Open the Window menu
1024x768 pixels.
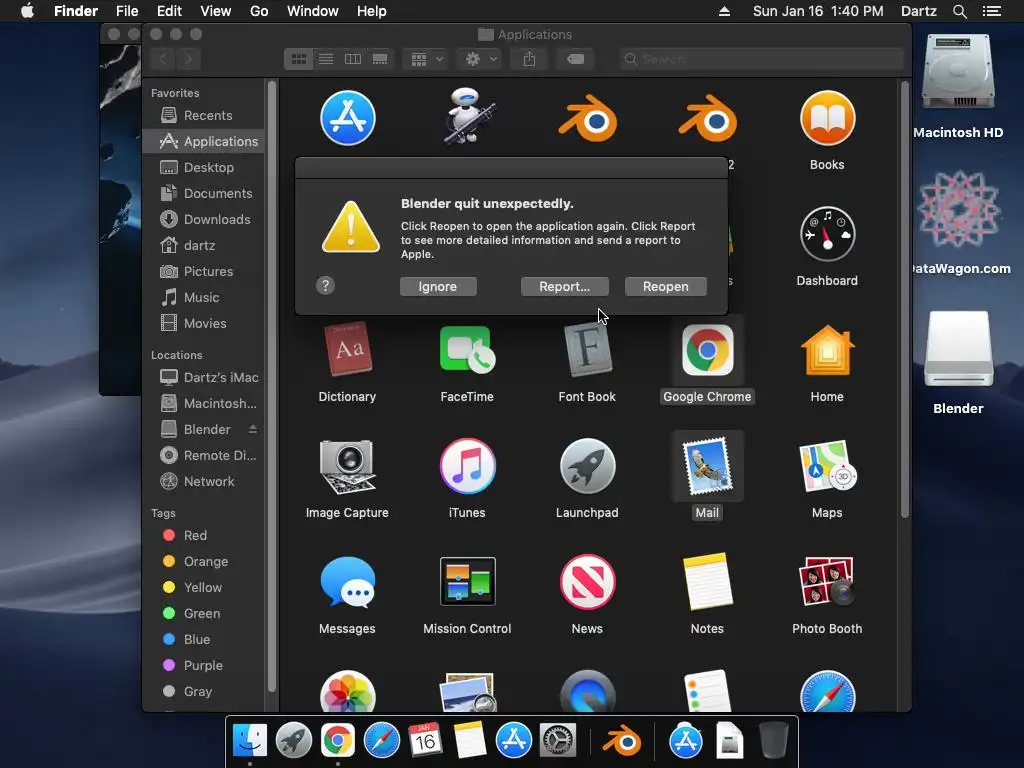coord(313,11)
